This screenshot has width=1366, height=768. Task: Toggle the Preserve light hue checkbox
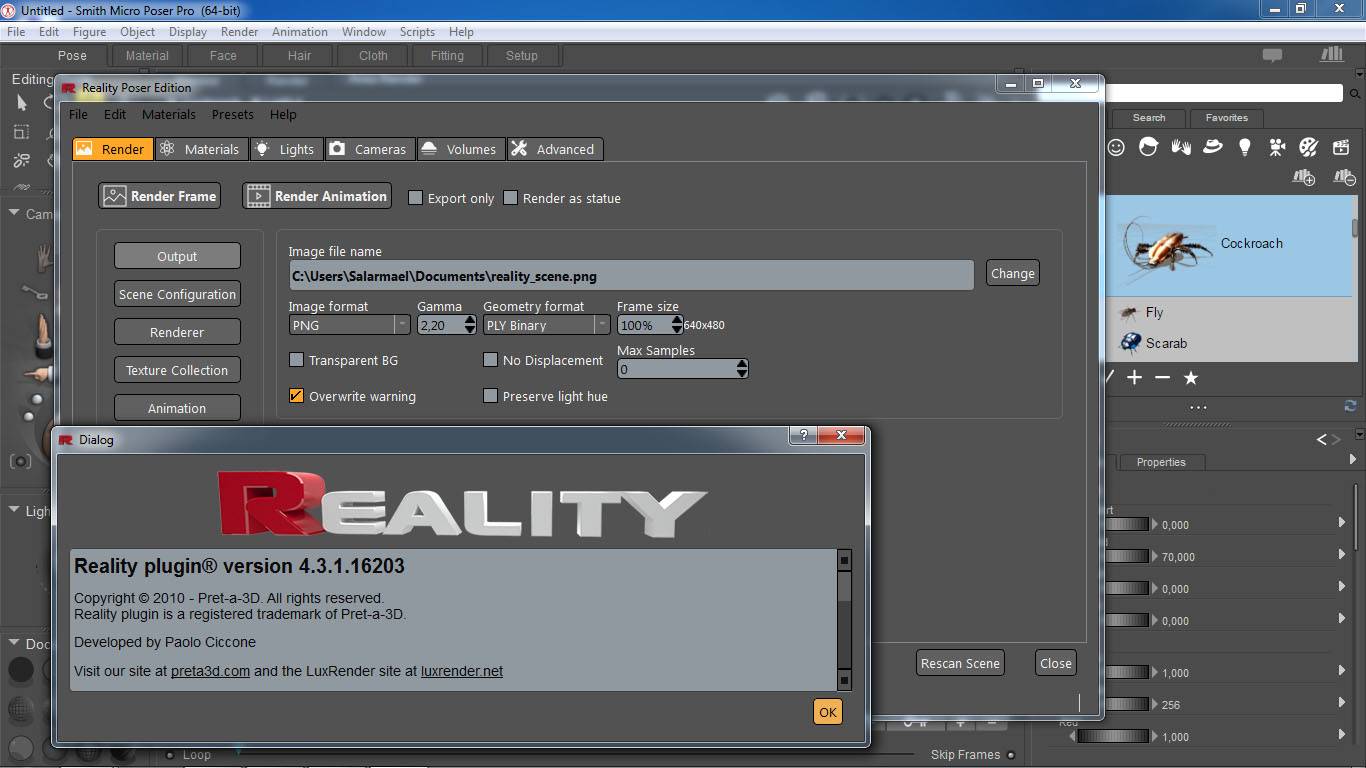point(490,396)
